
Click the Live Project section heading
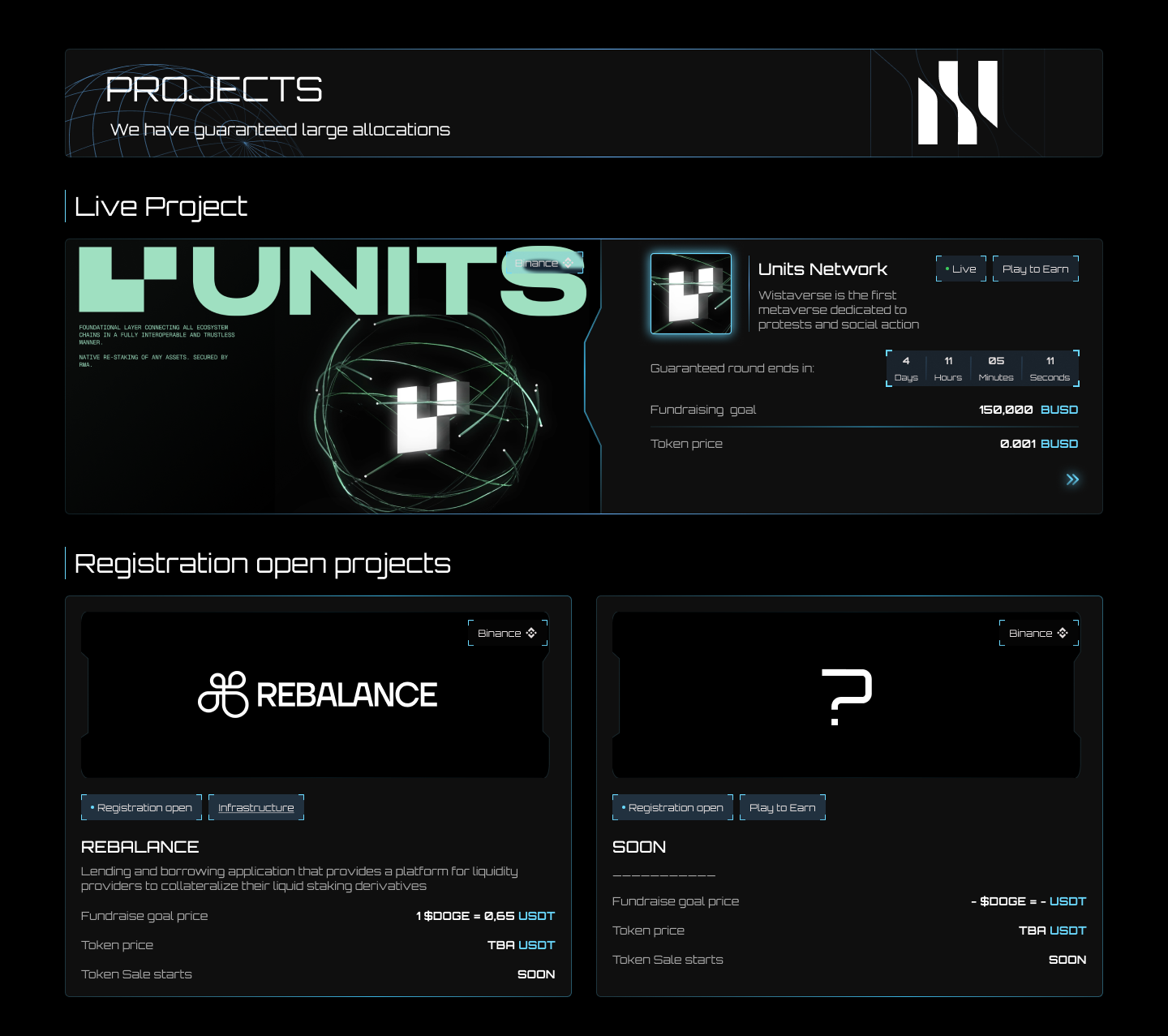tap(161, 206)
